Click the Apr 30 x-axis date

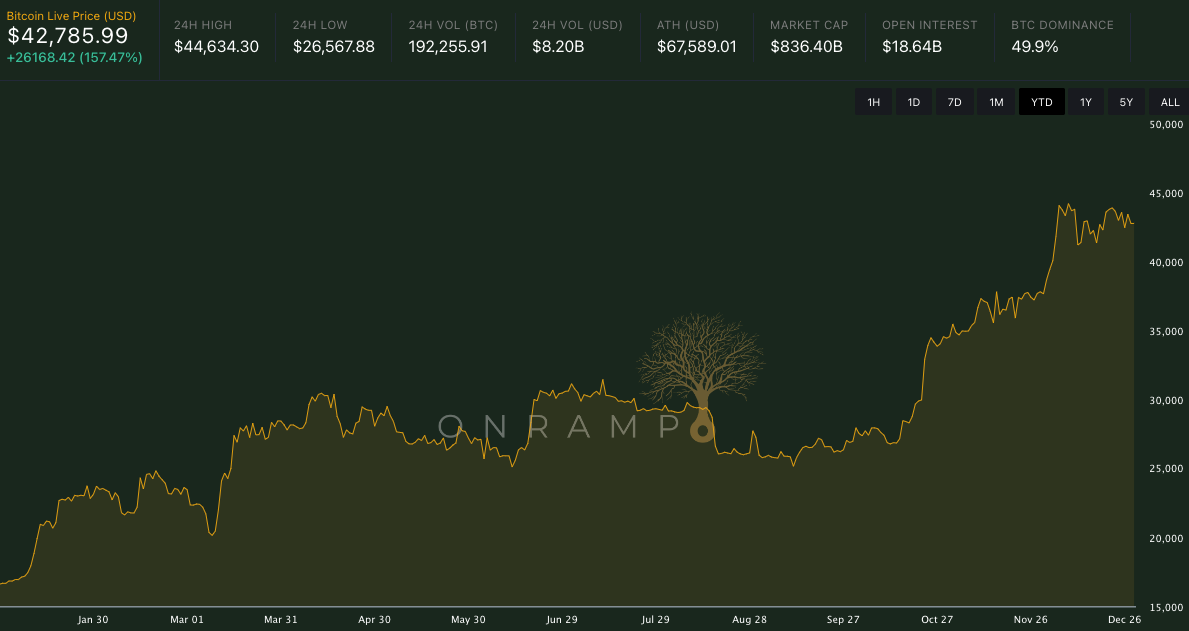coord(375,620)
